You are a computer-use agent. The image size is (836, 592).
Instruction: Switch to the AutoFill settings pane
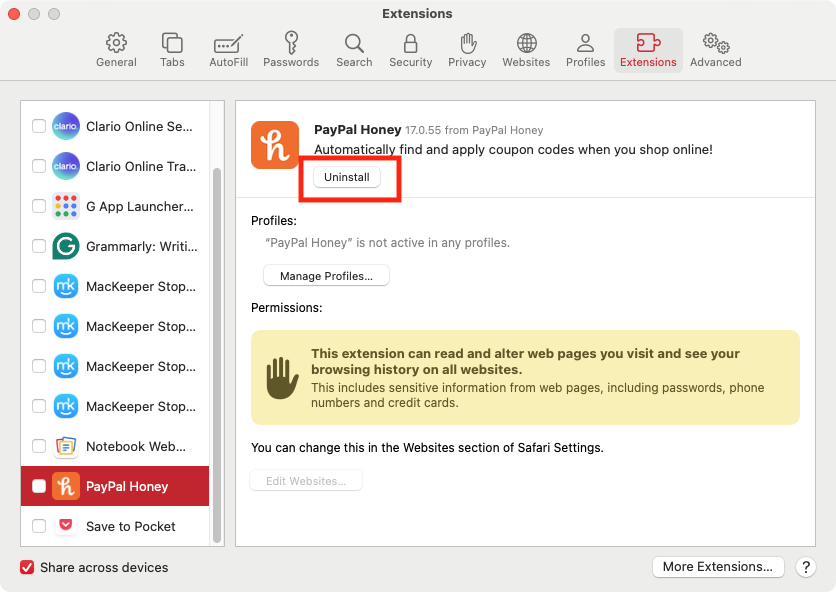[227, 48]
